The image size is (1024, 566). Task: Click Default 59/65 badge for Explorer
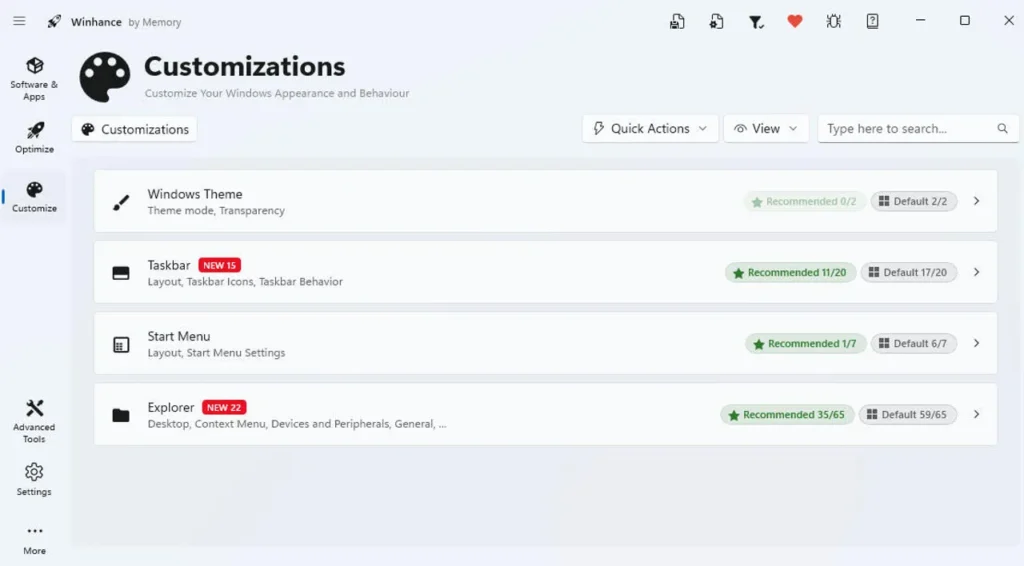click(908, 415)
